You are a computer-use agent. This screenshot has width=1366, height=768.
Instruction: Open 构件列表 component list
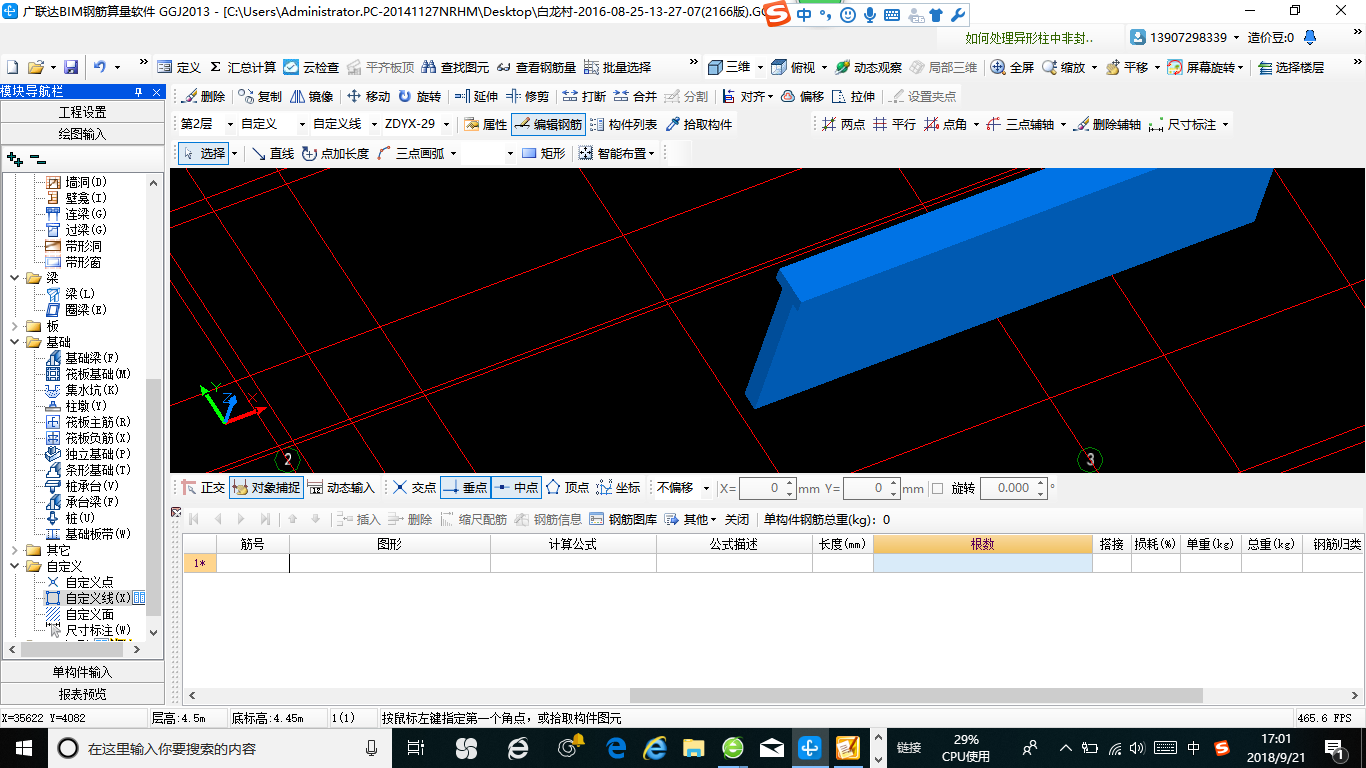[624, 125]
